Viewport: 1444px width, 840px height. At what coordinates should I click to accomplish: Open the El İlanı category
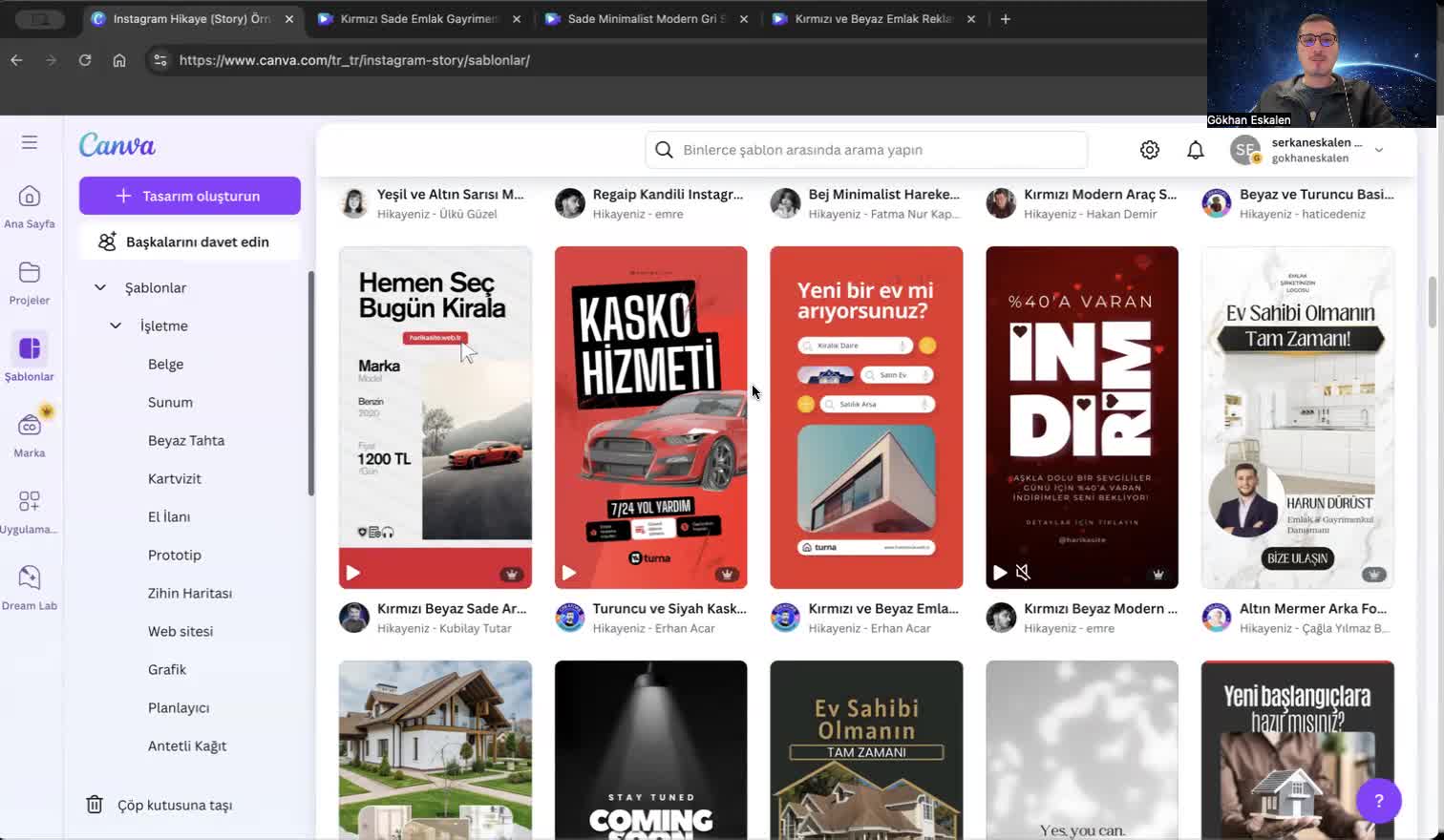pyautogui.click(x=169, y=516)
